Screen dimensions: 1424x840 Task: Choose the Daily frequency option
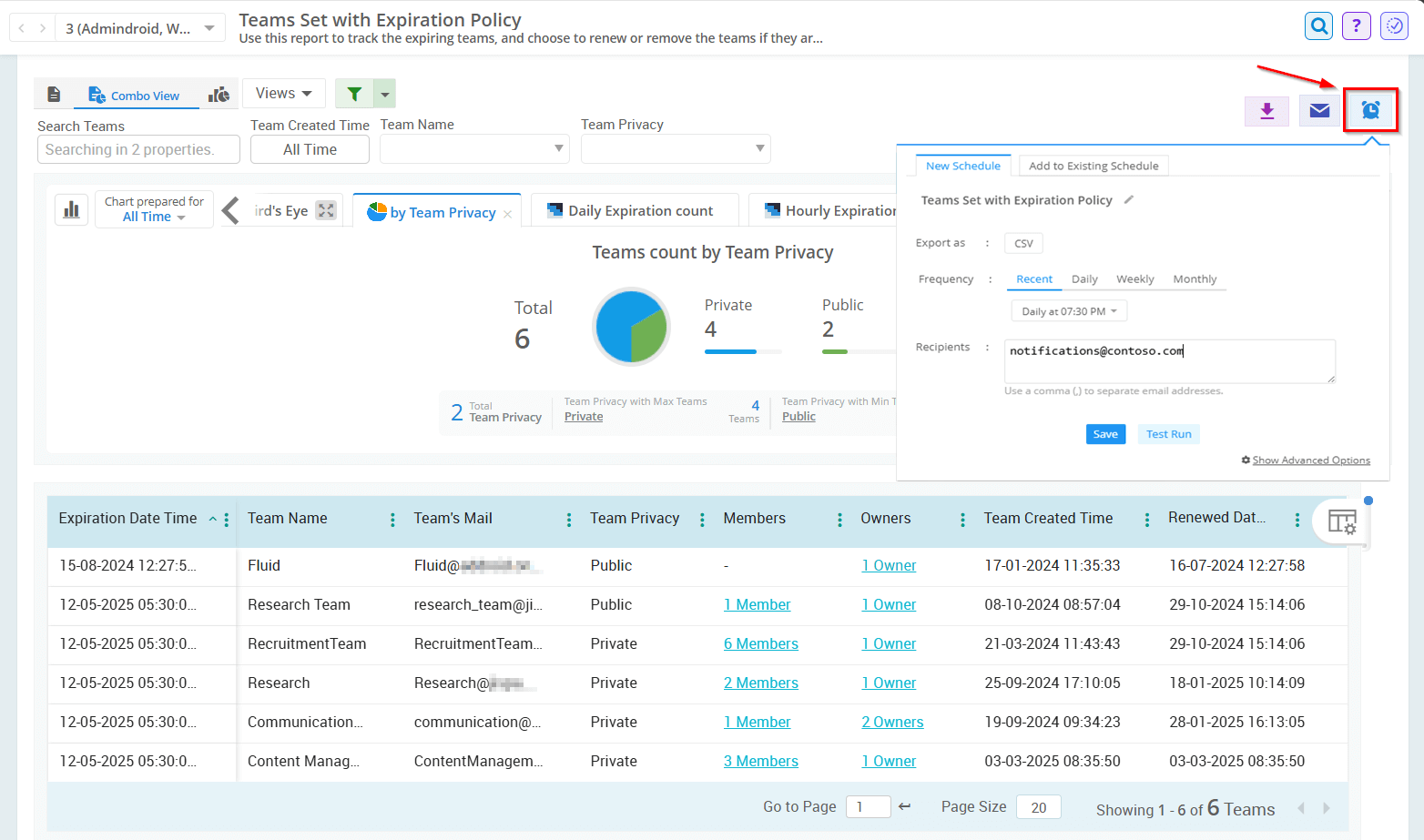pos(1083,279)
